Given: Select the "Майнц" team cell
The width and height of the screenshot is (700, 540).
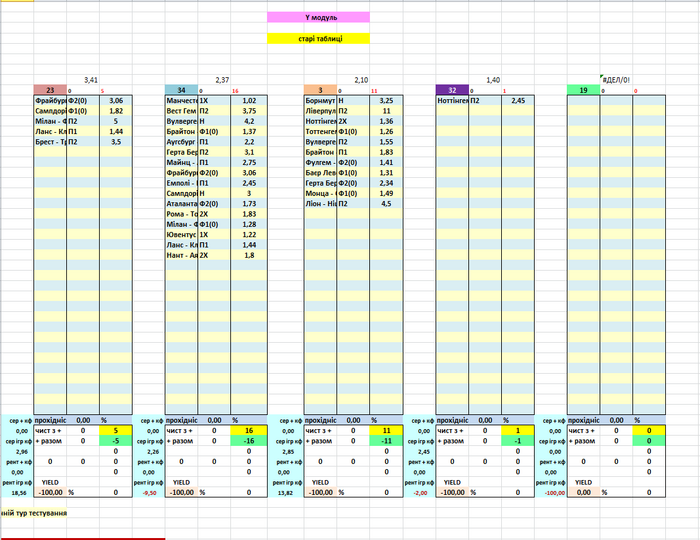Looking at the screenshot, I should [x=181, y=162].
